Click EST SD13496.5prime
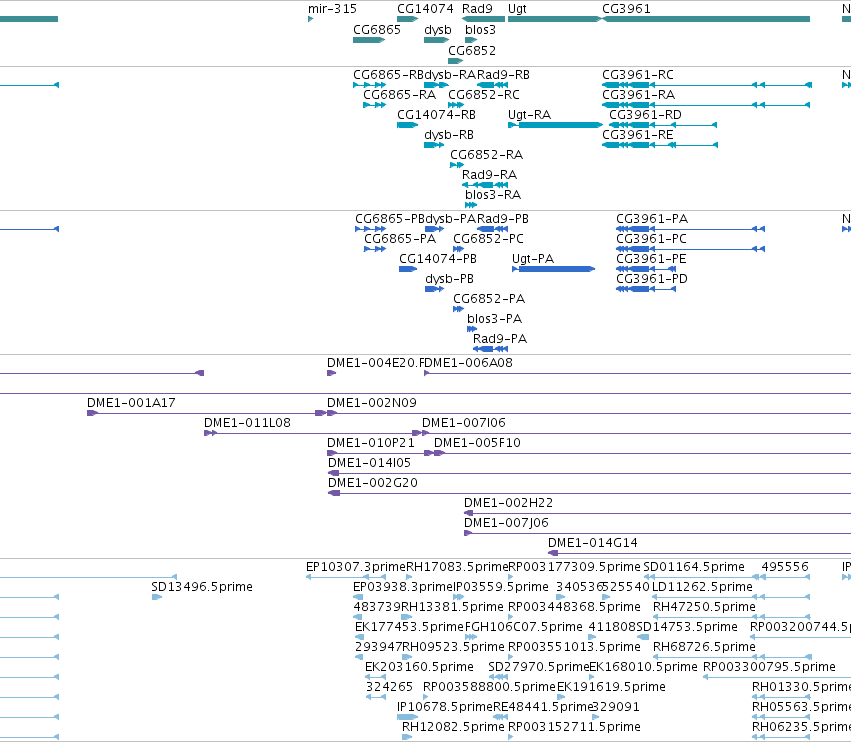 201,587
